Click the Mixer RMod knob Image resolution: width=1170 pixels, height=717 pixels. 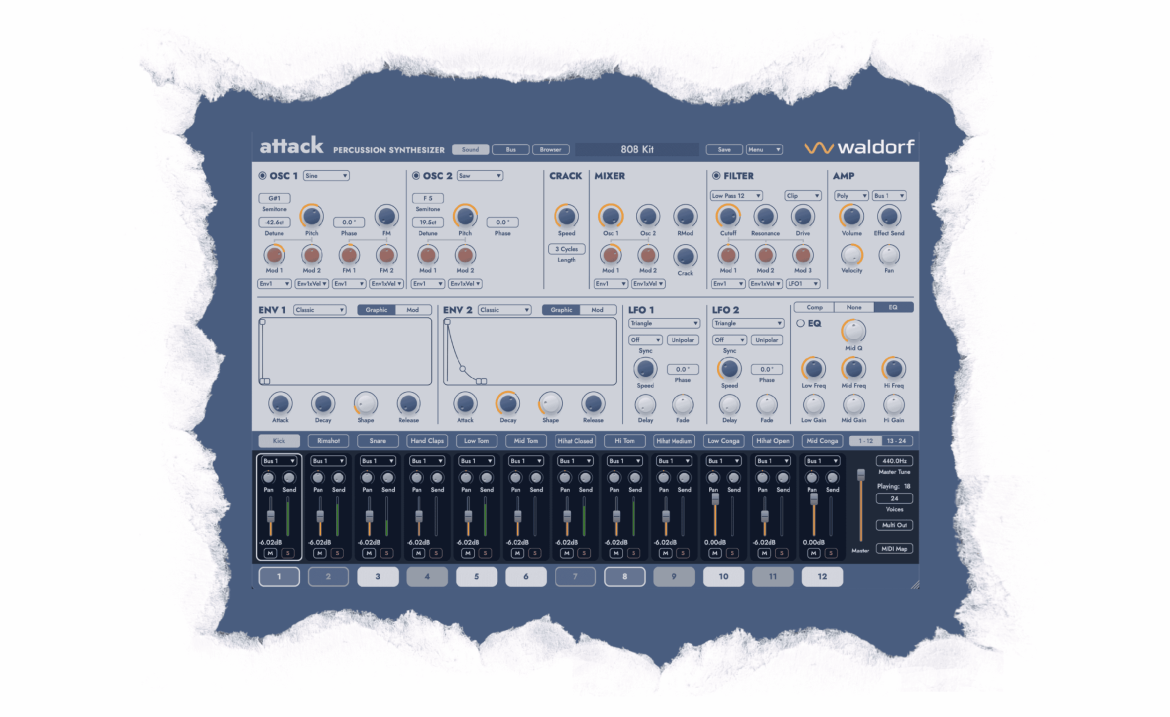(685, 215)
